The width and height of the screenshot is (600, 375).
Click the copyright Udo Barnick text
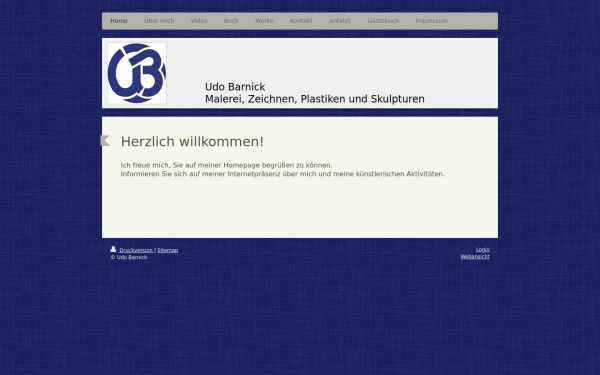pyautogui.click(x=129, y=258)
